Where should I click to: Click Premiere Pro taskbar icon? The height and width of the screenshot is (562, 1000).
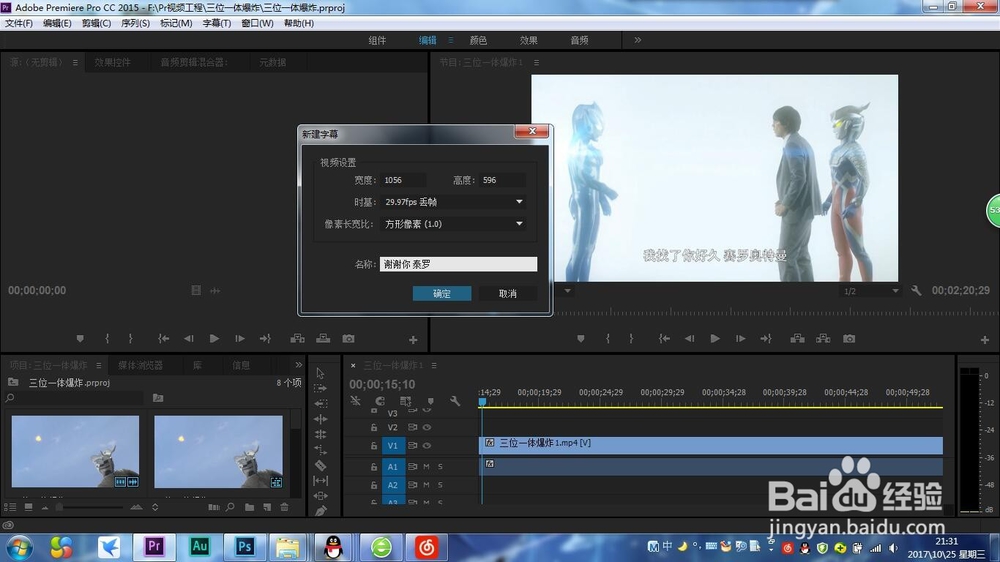154,547
